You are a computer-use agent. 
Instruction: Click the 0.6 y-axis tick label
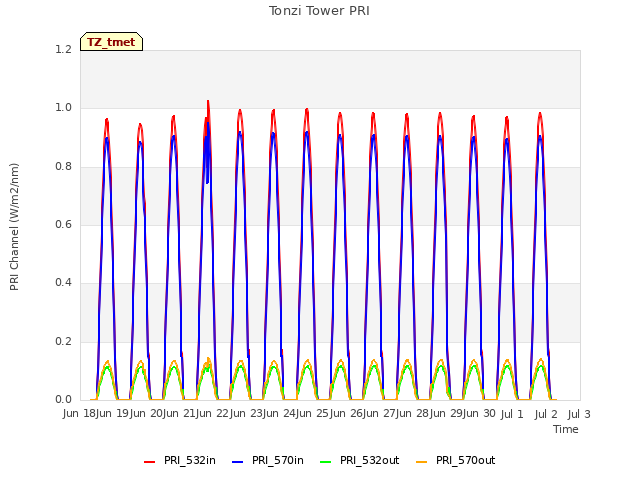[x=63, y=224]
